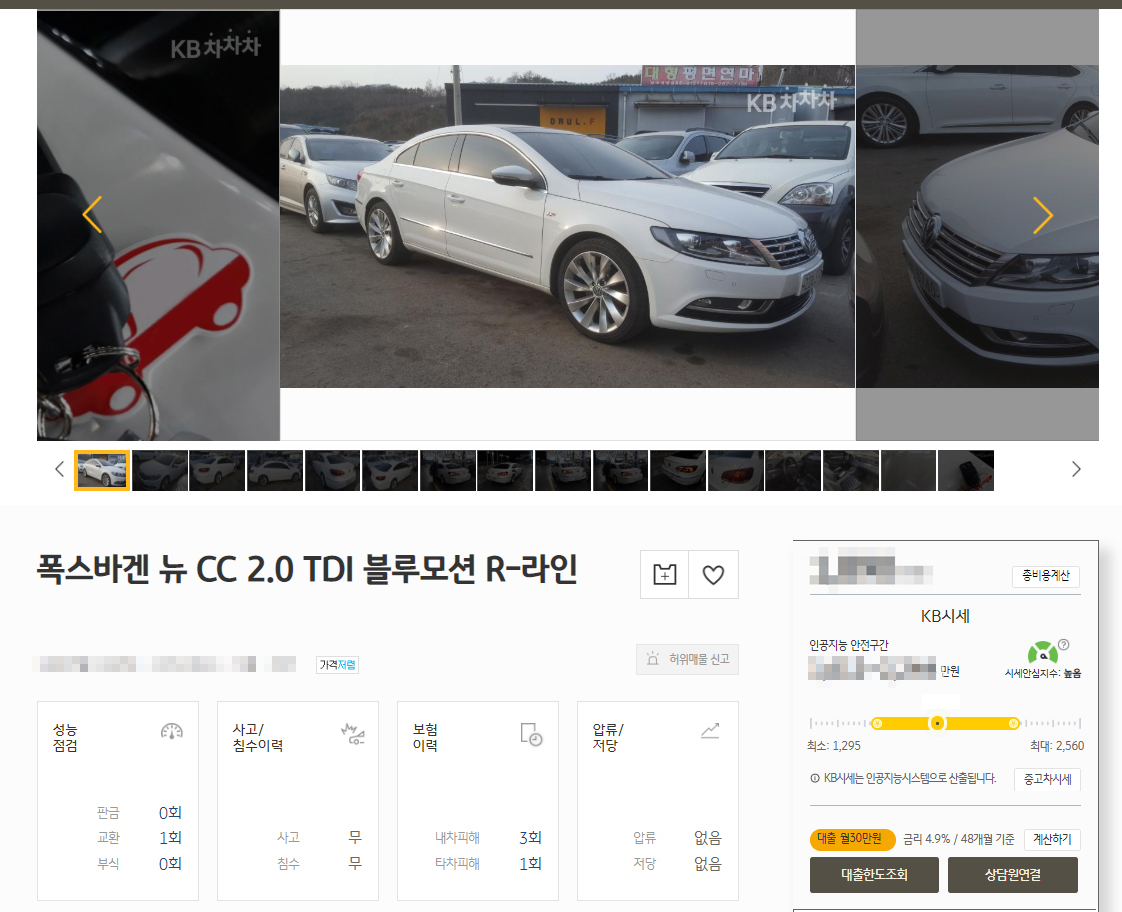Select the tenth thumbnail in the strip
Image resolution: width=1122 pixels, height=912 pixels.
click(x=620, y=471)
